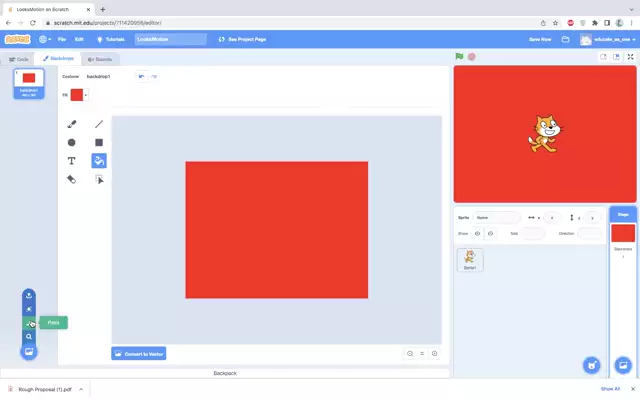
Task: Click the Paint new backdrop icon
Action: [x=29, y=323]
